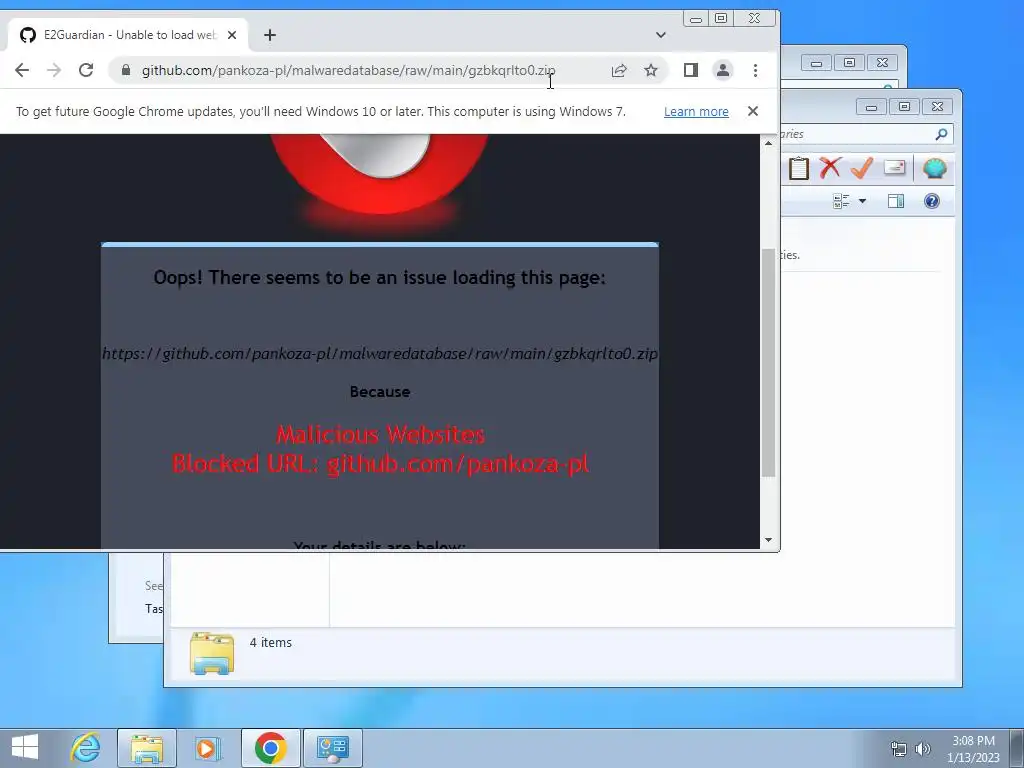1024x768 pixels.
Task: Open Control Panel taskbar button
Action: [332, 748]
